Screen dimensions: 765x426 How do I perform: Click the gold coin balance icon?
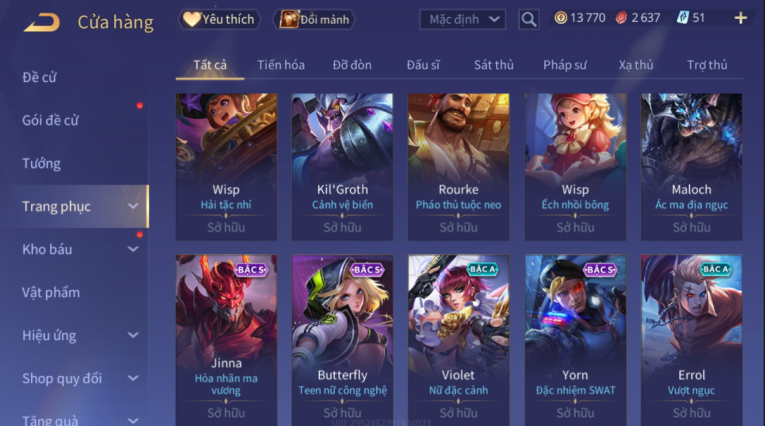(561, 18)
